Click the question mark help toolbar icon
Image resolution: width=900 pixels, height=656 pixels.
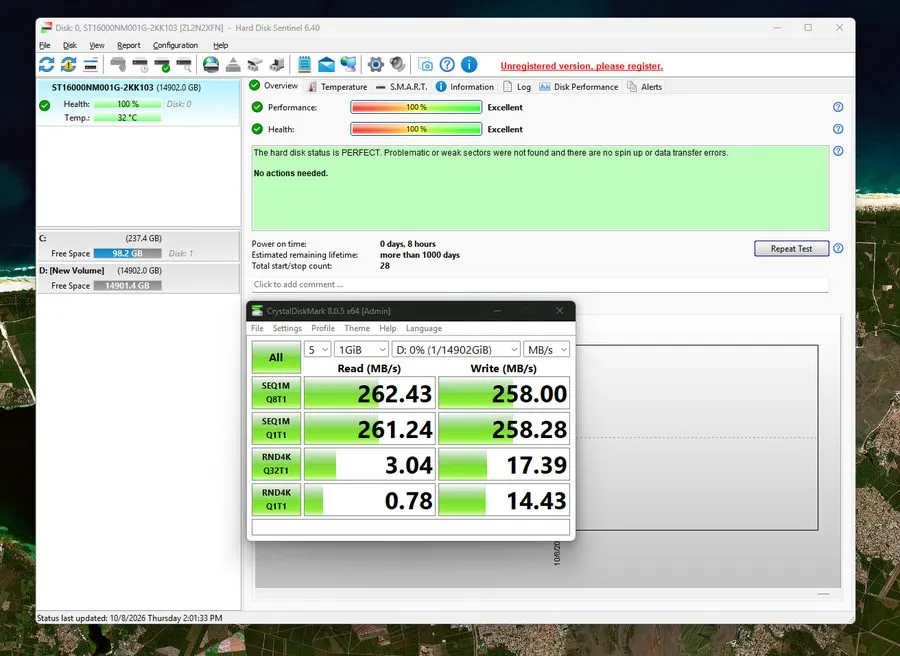pyautogui.click(x=447, y=64)
